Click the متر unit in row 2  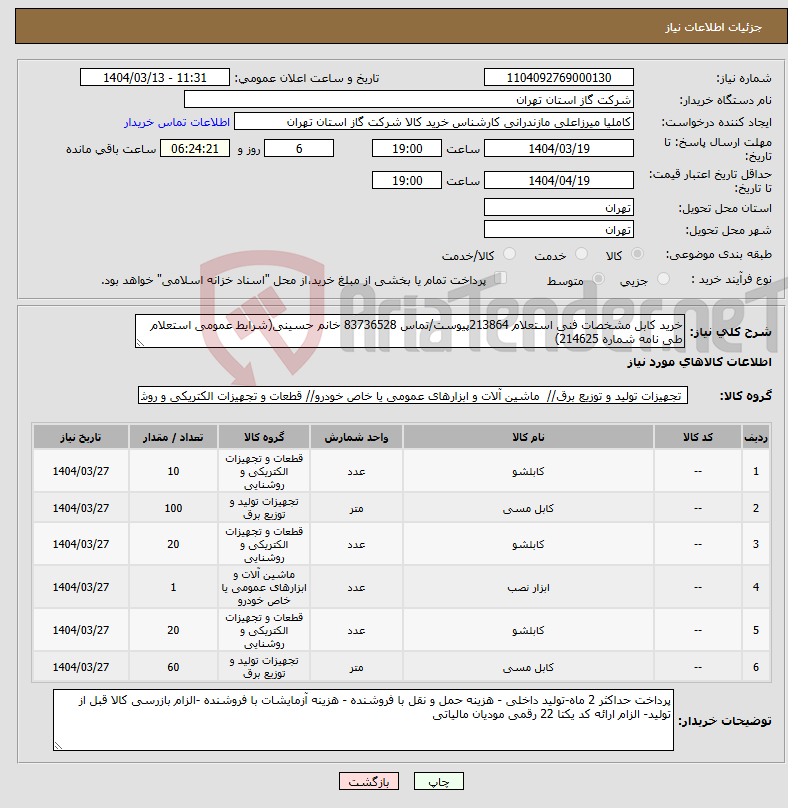coord(356,509)
